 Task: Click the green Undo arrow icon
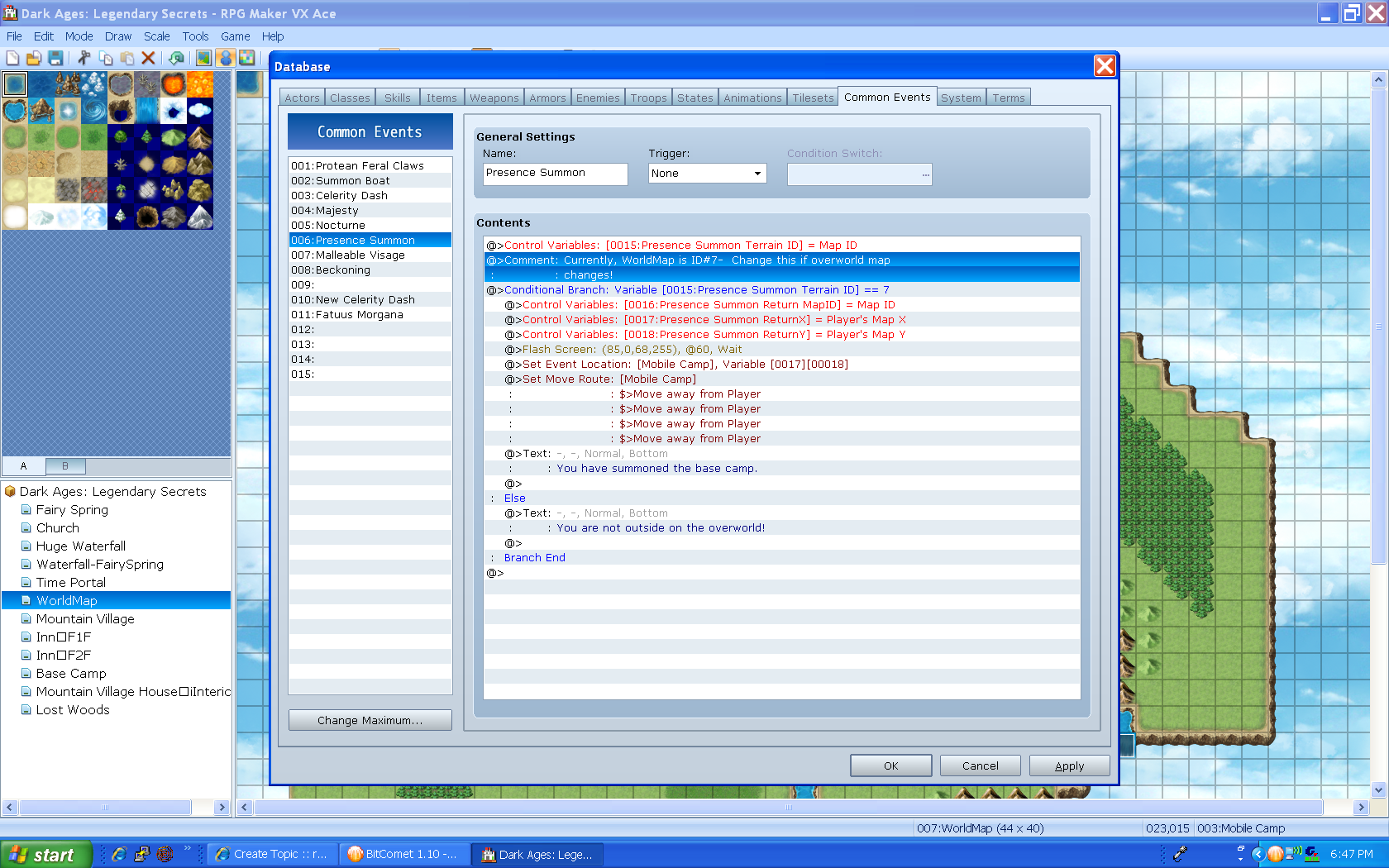[175, 58]
